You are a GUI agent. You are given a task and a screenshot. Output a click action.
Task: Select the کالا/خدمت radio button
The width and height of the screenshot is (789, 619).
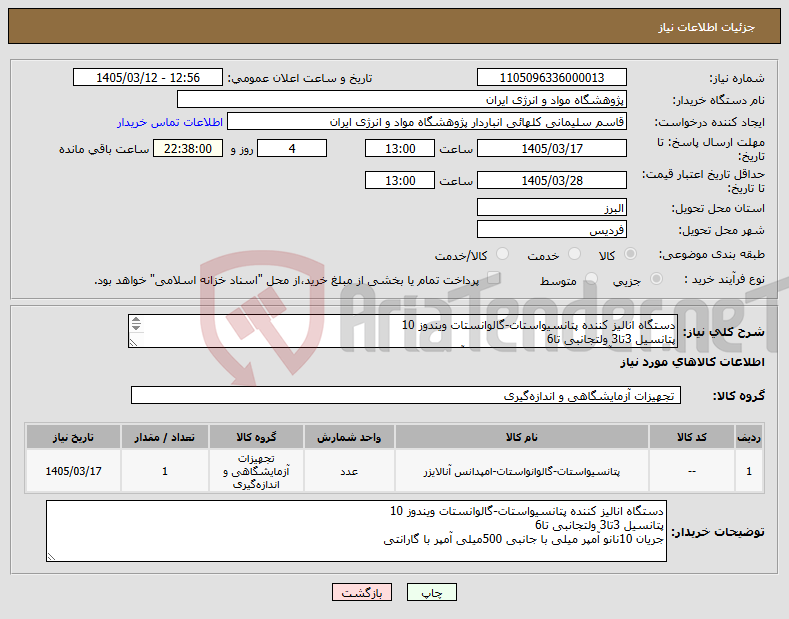click(x=502, y=254)
